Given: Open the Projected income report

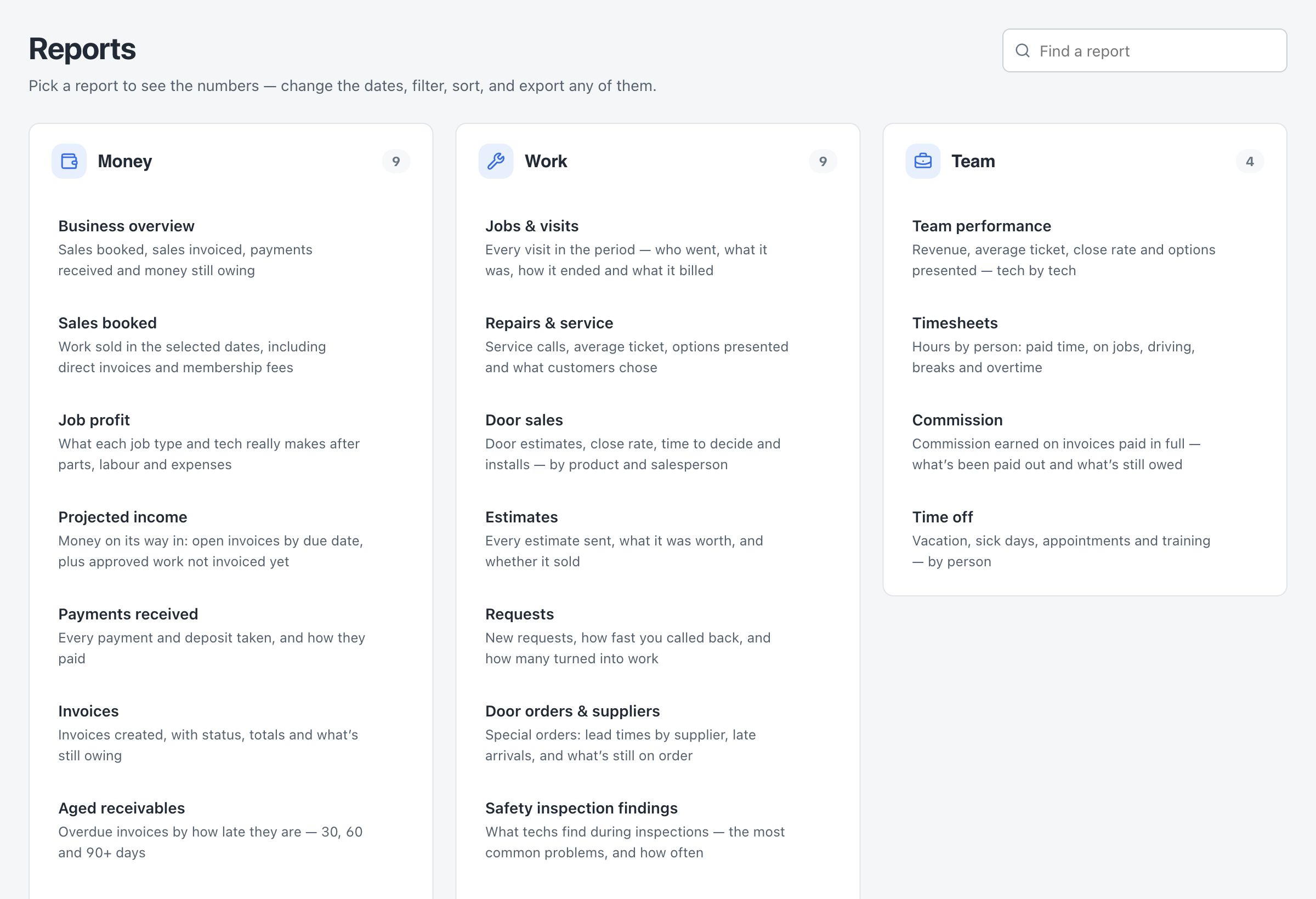Looking at the screenshot, I should [231, 539].
